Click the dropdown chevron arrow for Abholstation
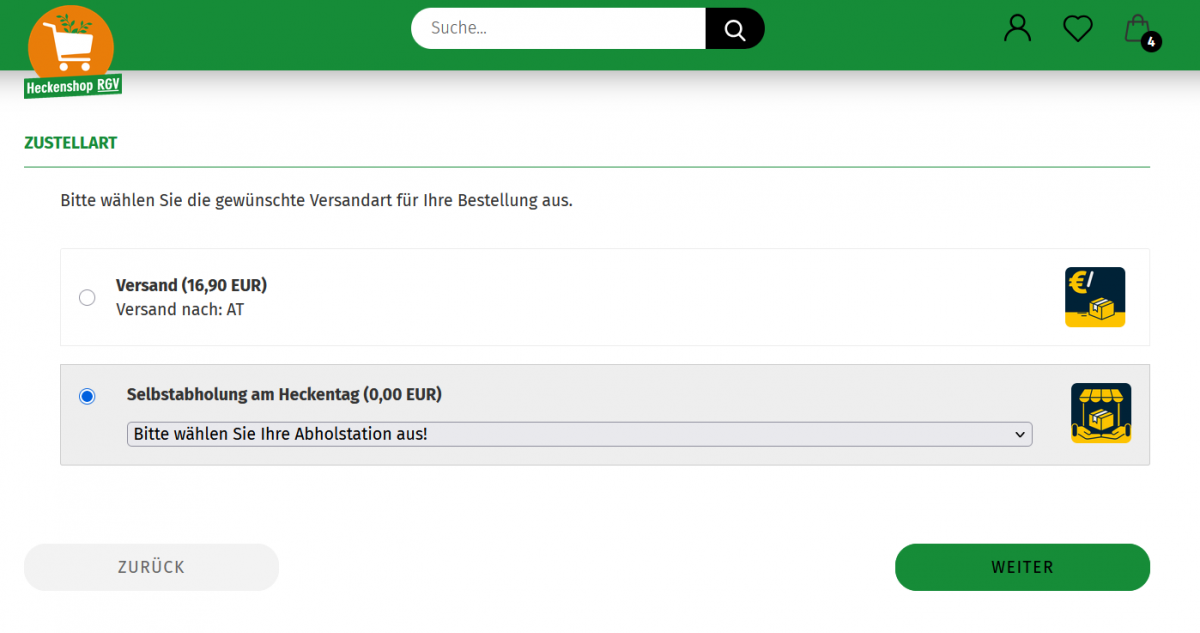 (1020, 434)
